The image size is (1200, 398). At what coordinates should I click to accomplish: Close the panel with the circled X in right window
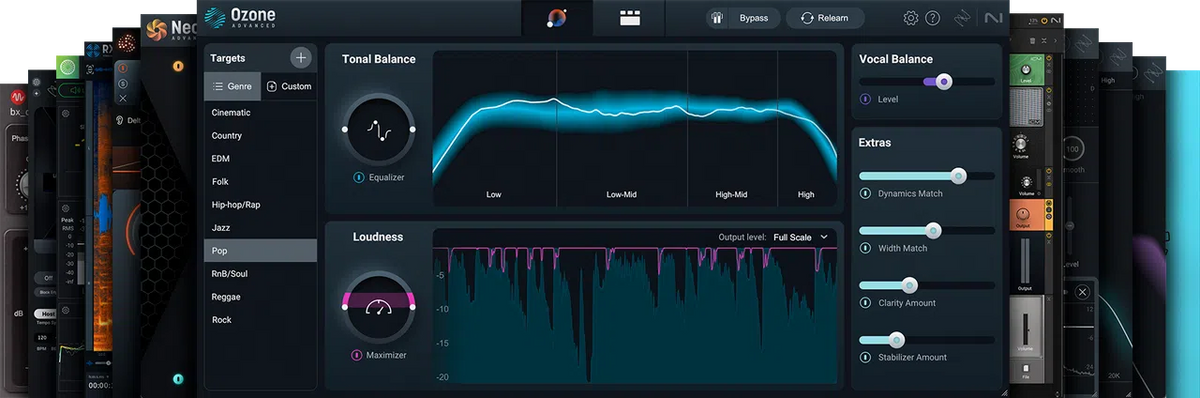(x=1082, y=292)
